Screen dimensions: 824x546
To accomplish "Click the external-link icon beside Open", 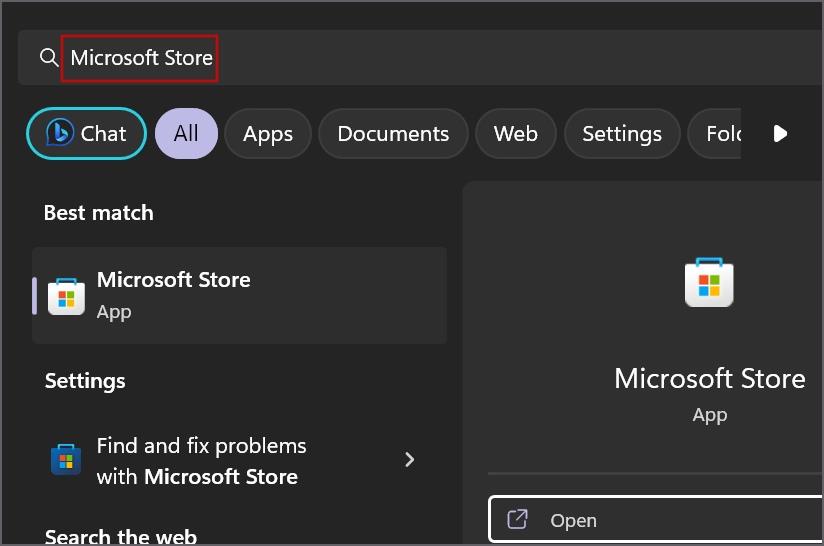I will click(x=517, y=519).
